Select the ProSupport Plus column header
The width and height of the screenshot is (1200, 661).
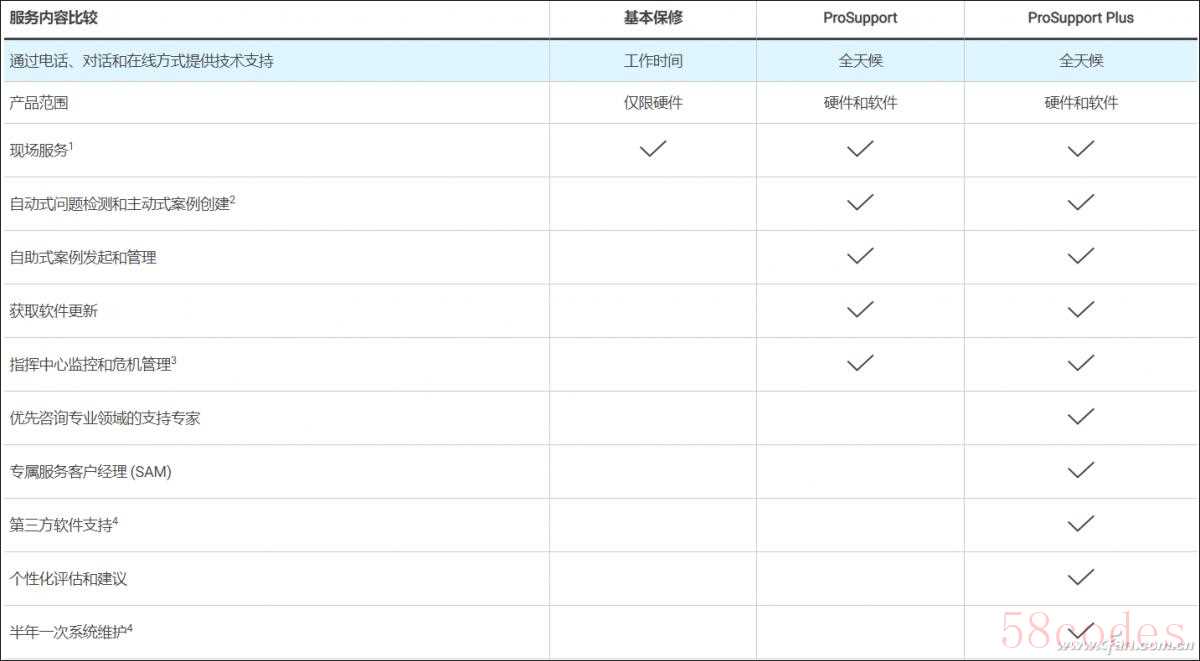pos(1081,18)
